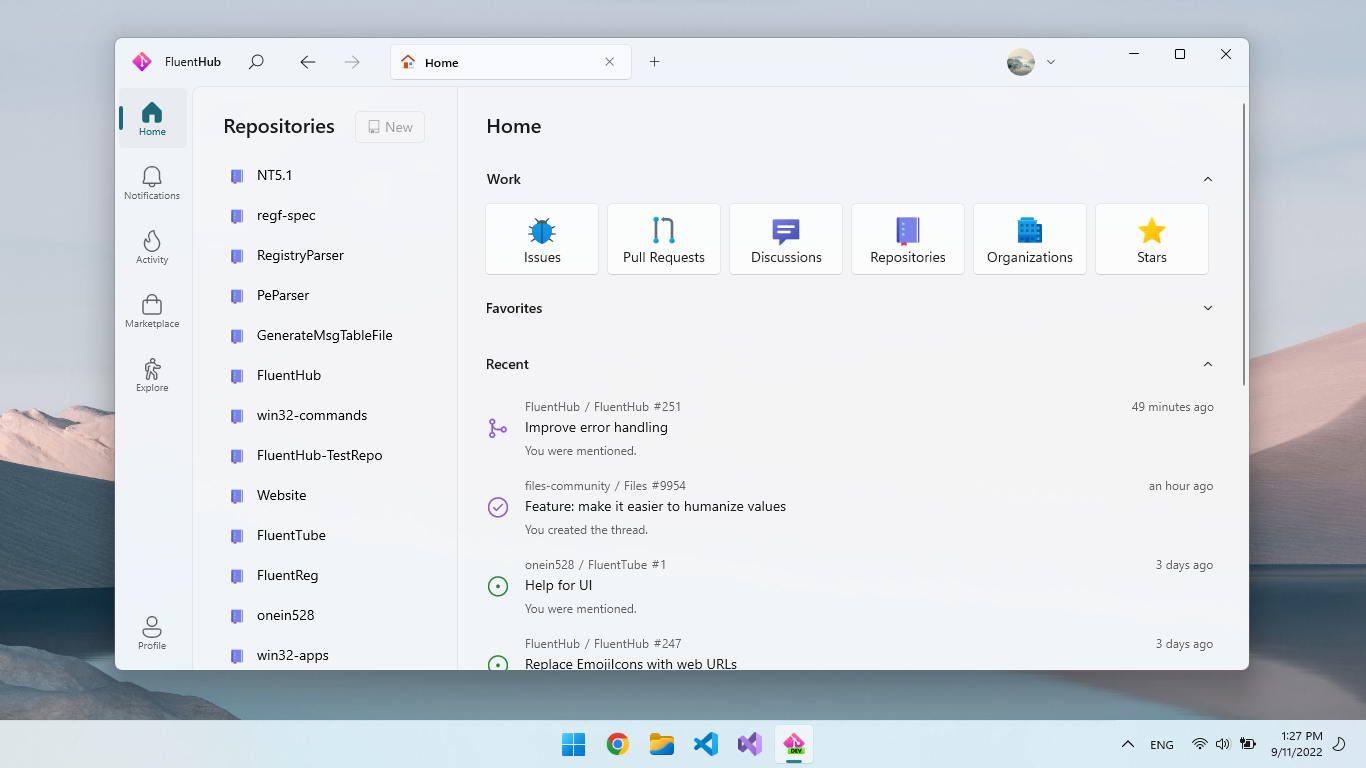Click the Home page vertical scrollbar
The image size is (1366, 768).
1244,244
